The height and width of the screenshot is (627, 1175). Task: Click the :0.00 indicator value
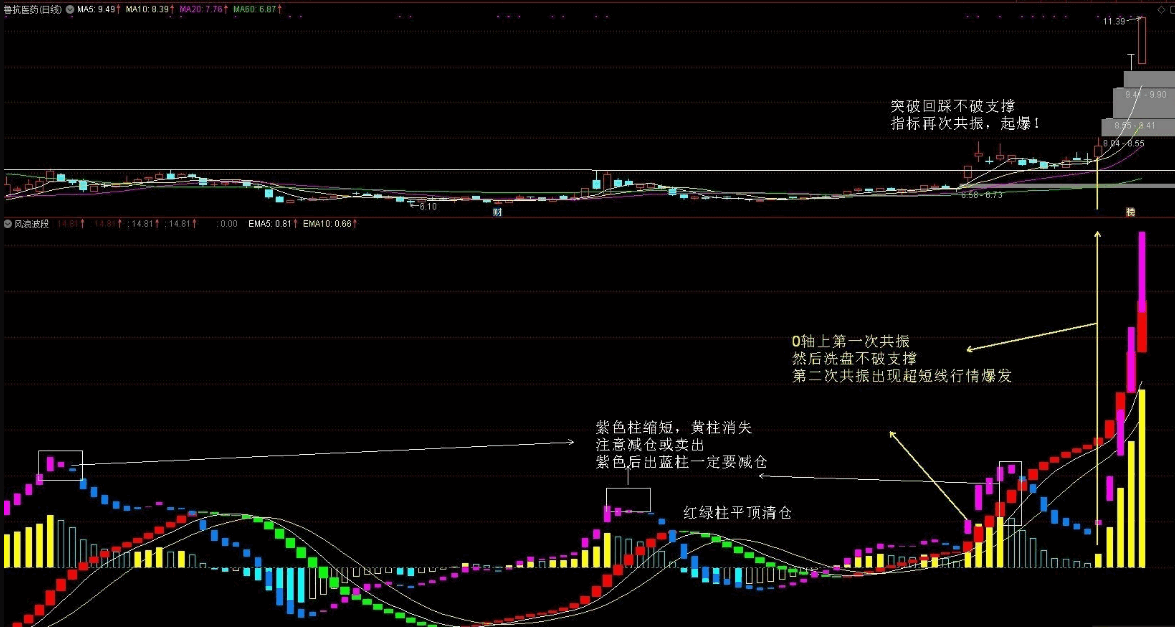(x=226, y=223)
